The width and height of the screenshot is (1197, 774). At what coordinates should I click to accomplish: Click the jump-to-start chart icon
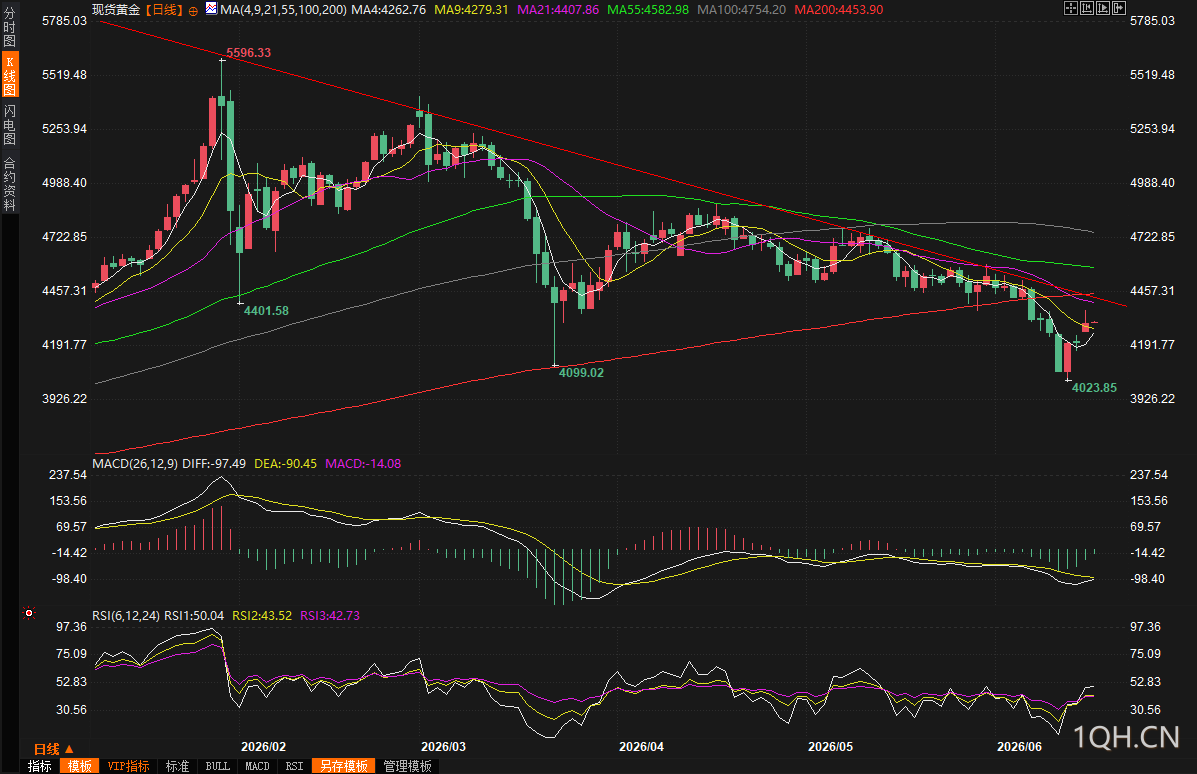click(x=1087, y=8)
